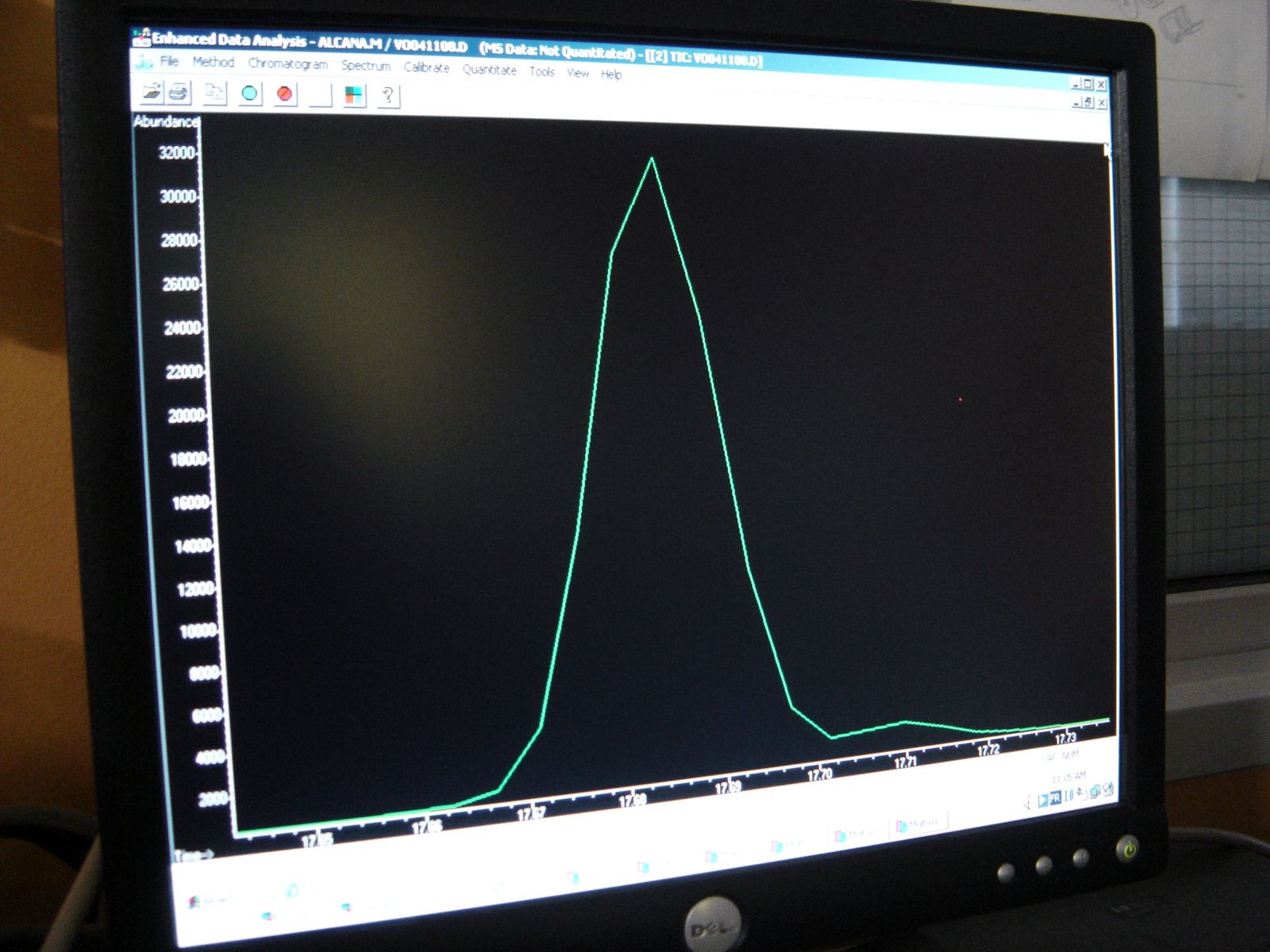This screenshot has width=1270, height=952.
Task: Open the Help menu
Action: coord(611,74)
